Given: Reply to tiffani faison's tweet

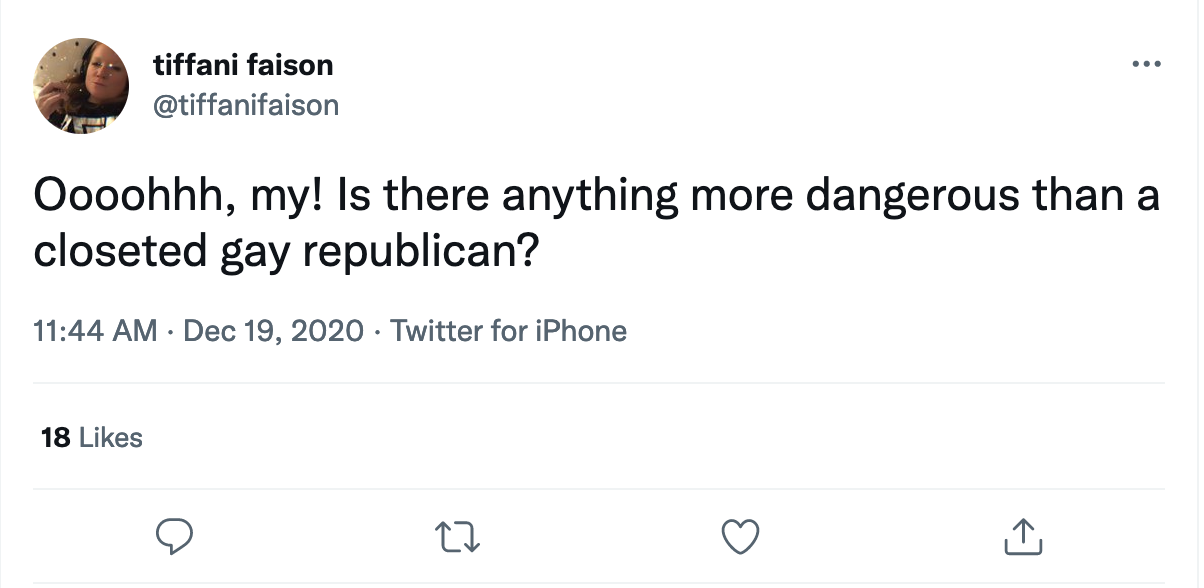Looking at the screenshot, I should pyautogui.click(x=174, y=537).
